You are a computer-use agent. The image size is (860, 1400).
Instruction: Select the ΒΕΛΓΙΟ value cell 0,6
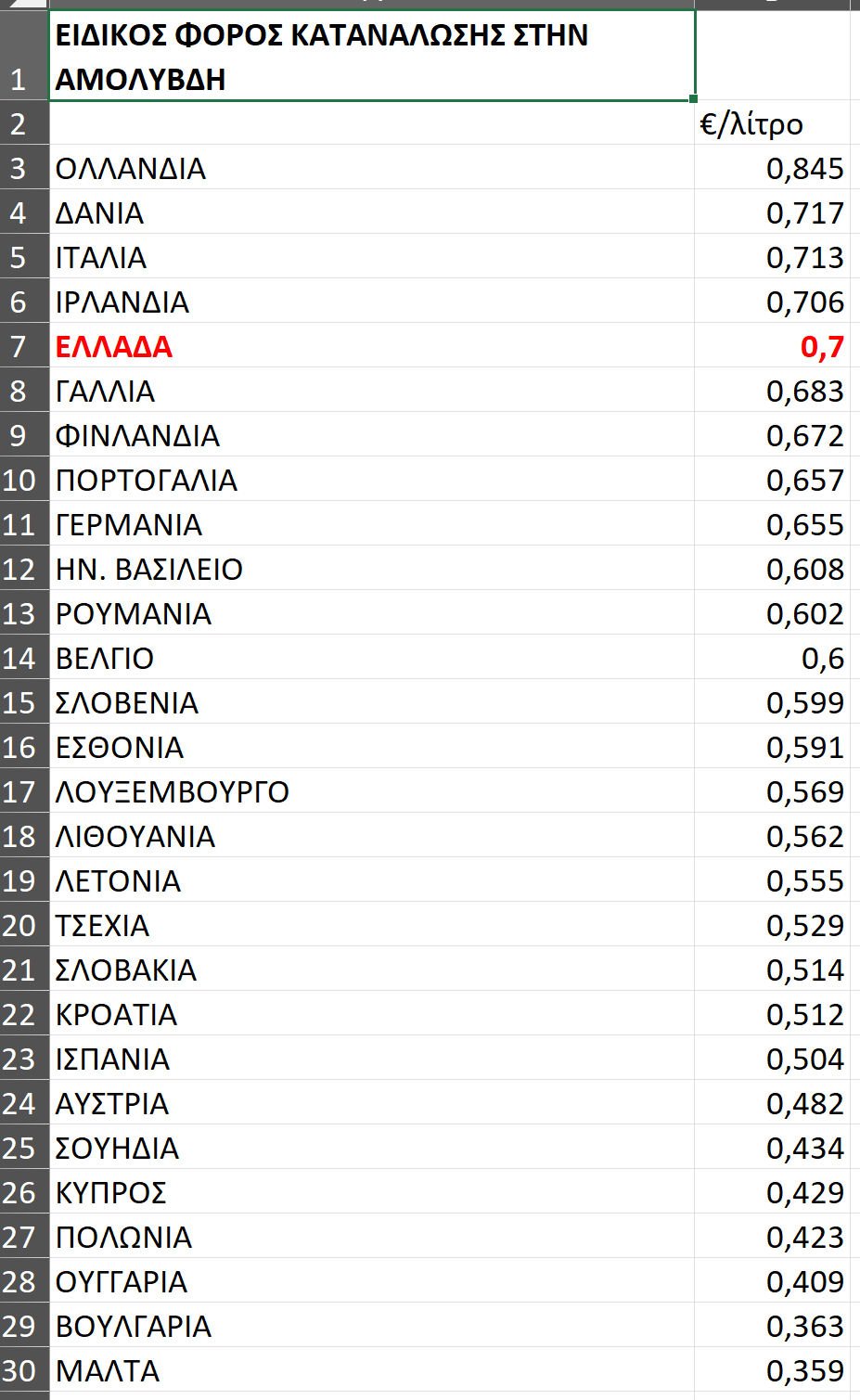[822, 659]
